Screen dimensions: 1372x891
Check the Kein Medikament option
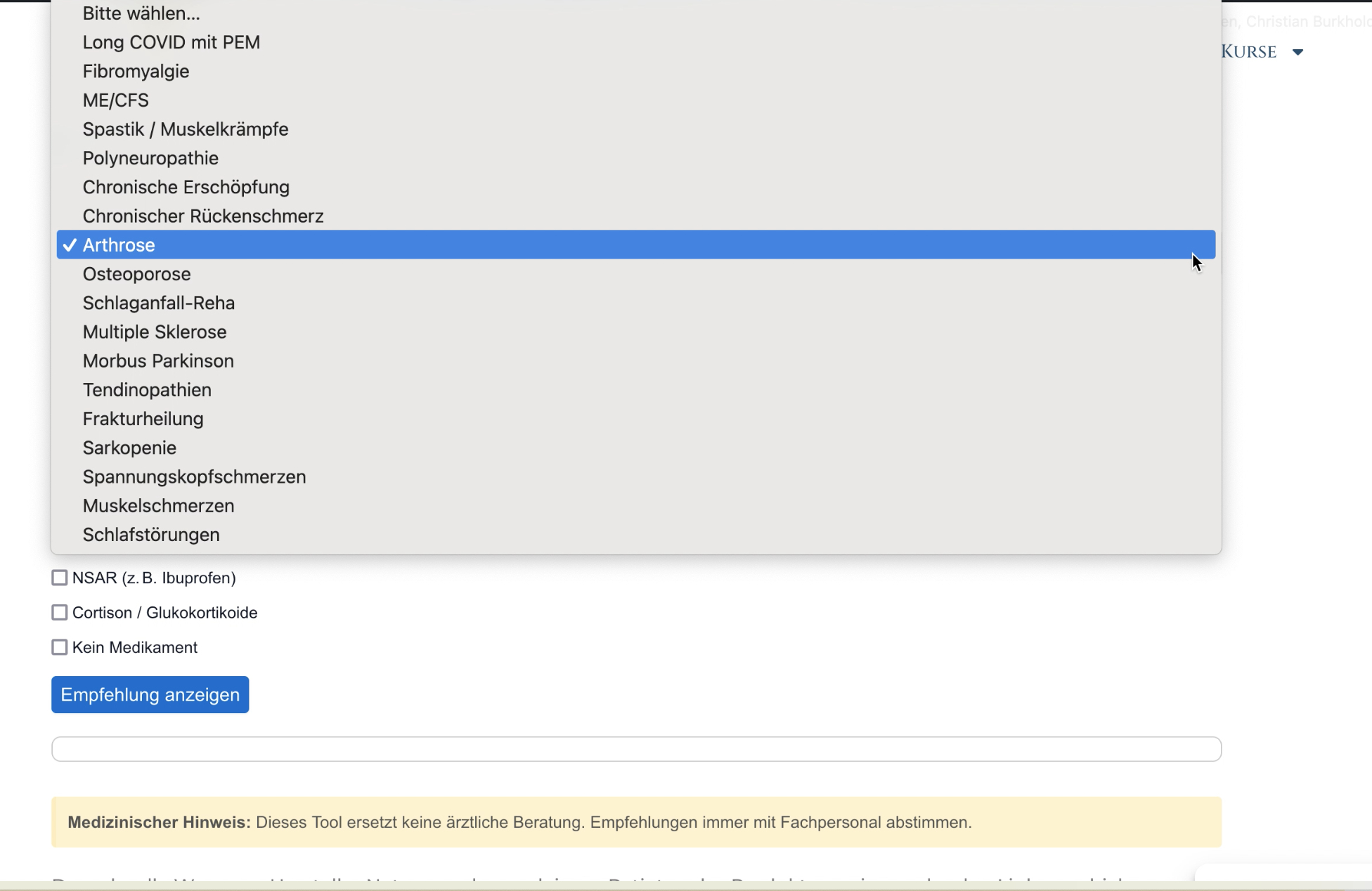click(60, 647)
